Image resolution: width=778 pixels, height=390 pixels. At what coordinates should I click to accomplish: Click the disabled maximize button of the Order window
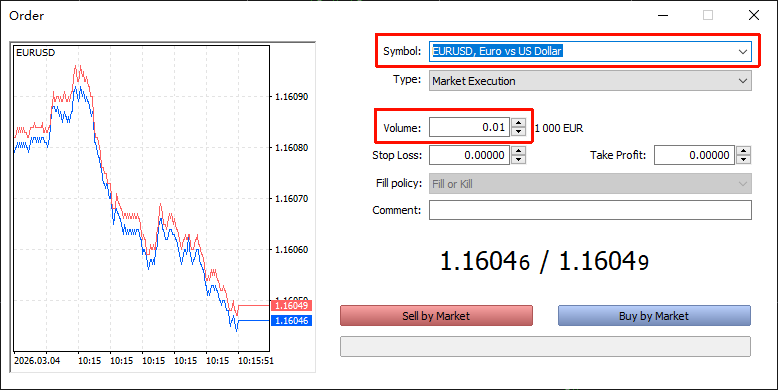708,15
